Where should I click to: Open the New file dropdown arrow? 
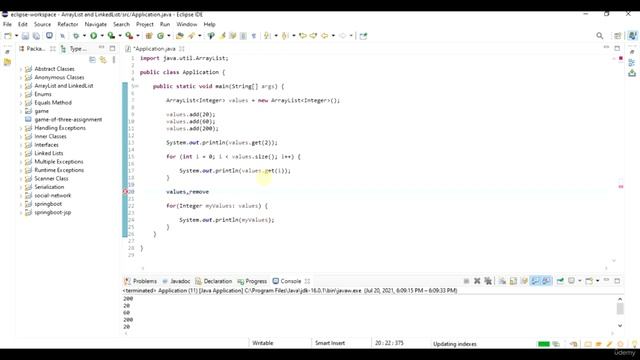click(16, 36)
